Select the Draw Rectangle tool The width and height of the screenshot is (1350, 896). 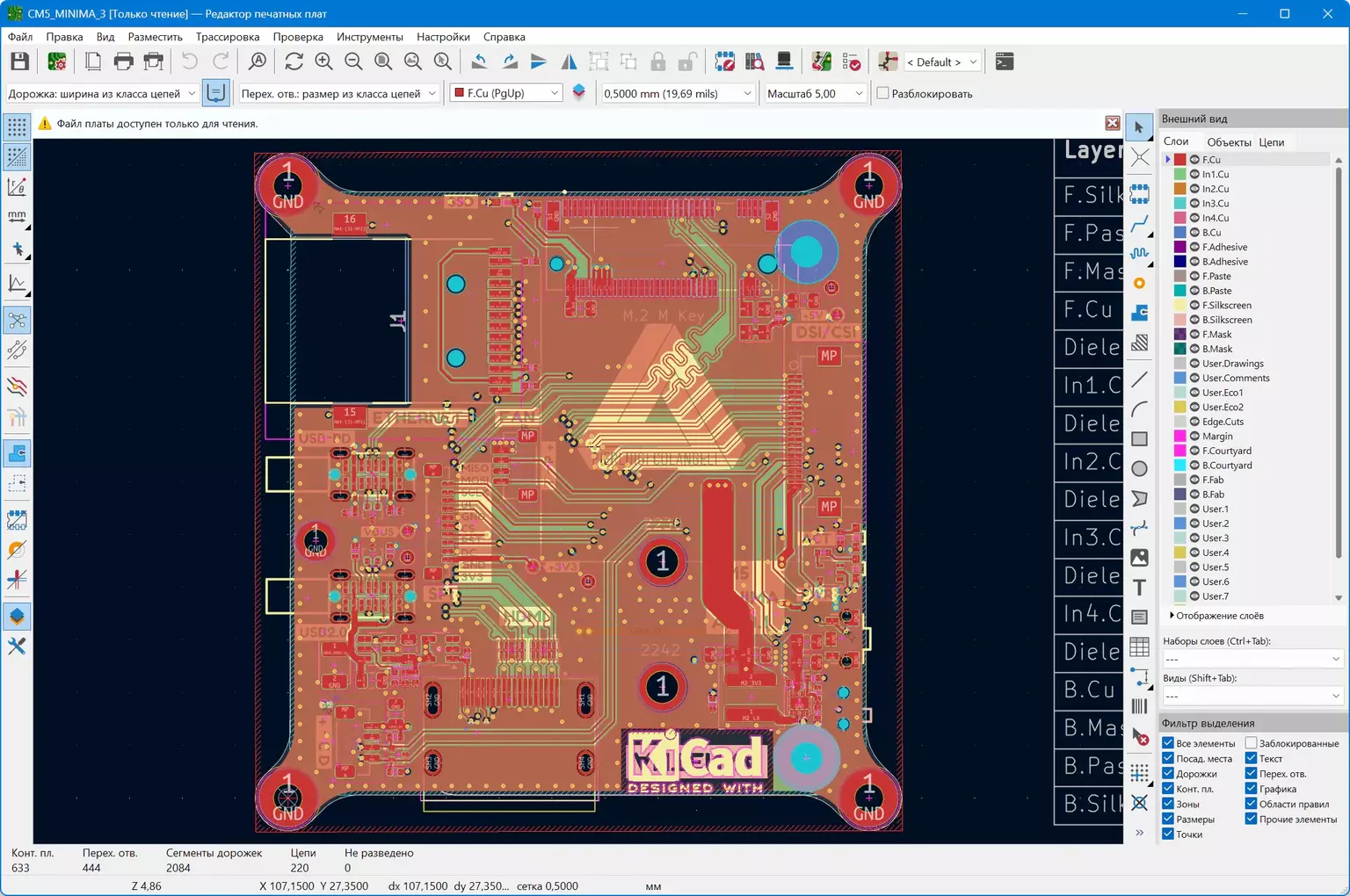click(x=1139, y=439)
